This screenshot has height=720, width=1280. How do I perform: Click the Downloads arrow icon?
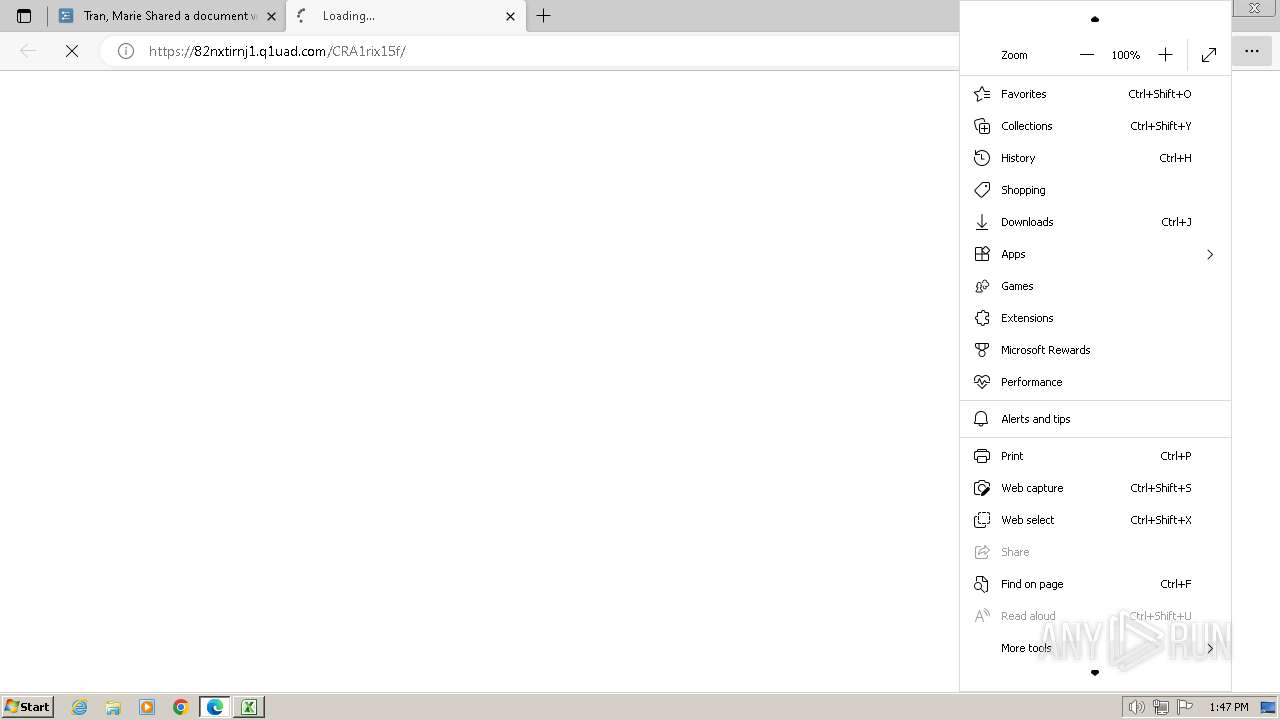pos(982,222)
